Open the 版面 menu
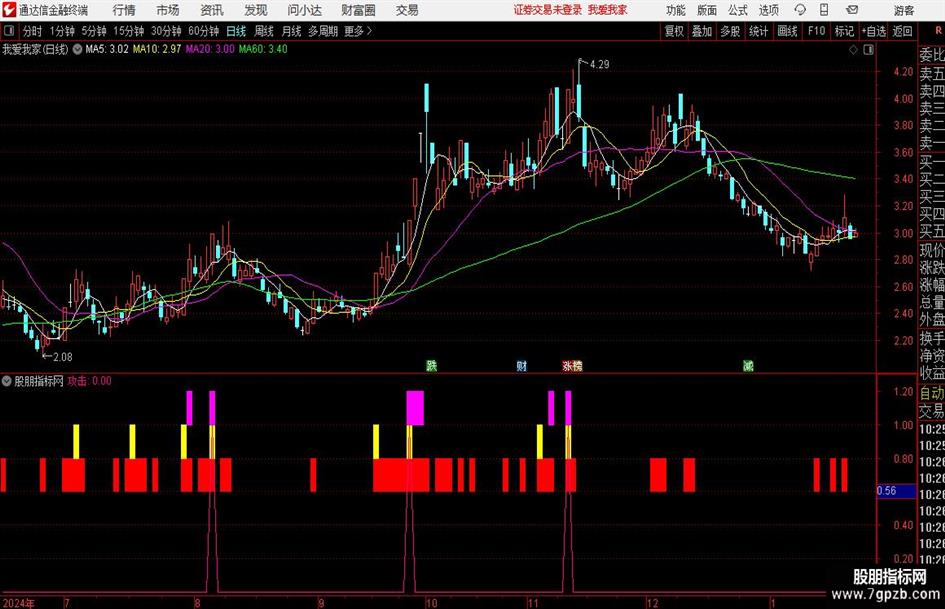The height and width of the screenshot is (609, 945). (x=707, y=10)
